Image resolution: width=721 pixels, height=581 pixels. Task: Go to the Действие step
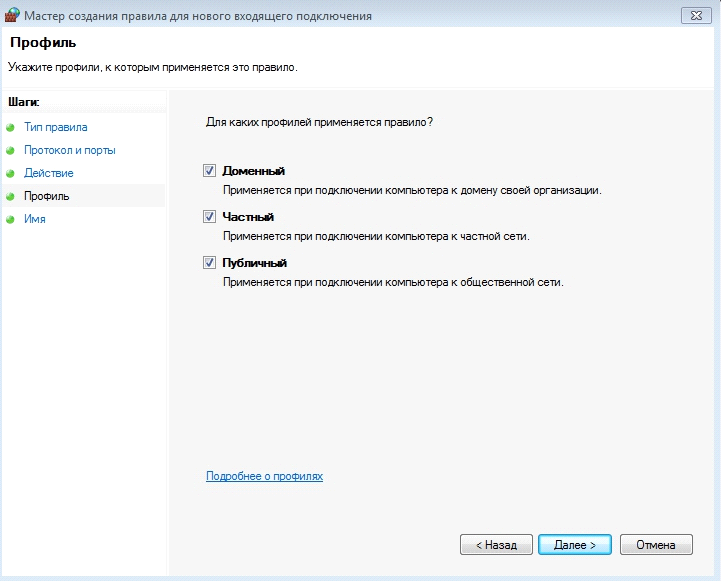pyautogui.click(x=49, y=173)
